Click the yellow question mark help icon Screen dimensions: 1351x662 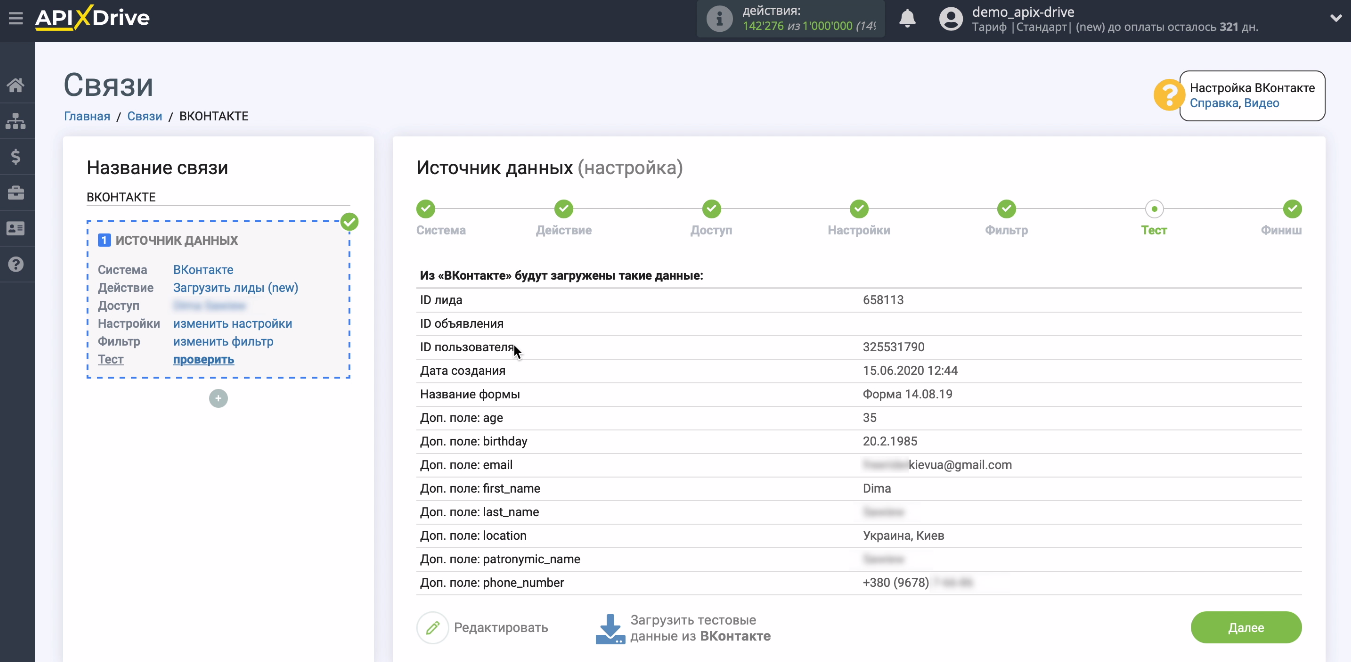(x=1168, y=95)
